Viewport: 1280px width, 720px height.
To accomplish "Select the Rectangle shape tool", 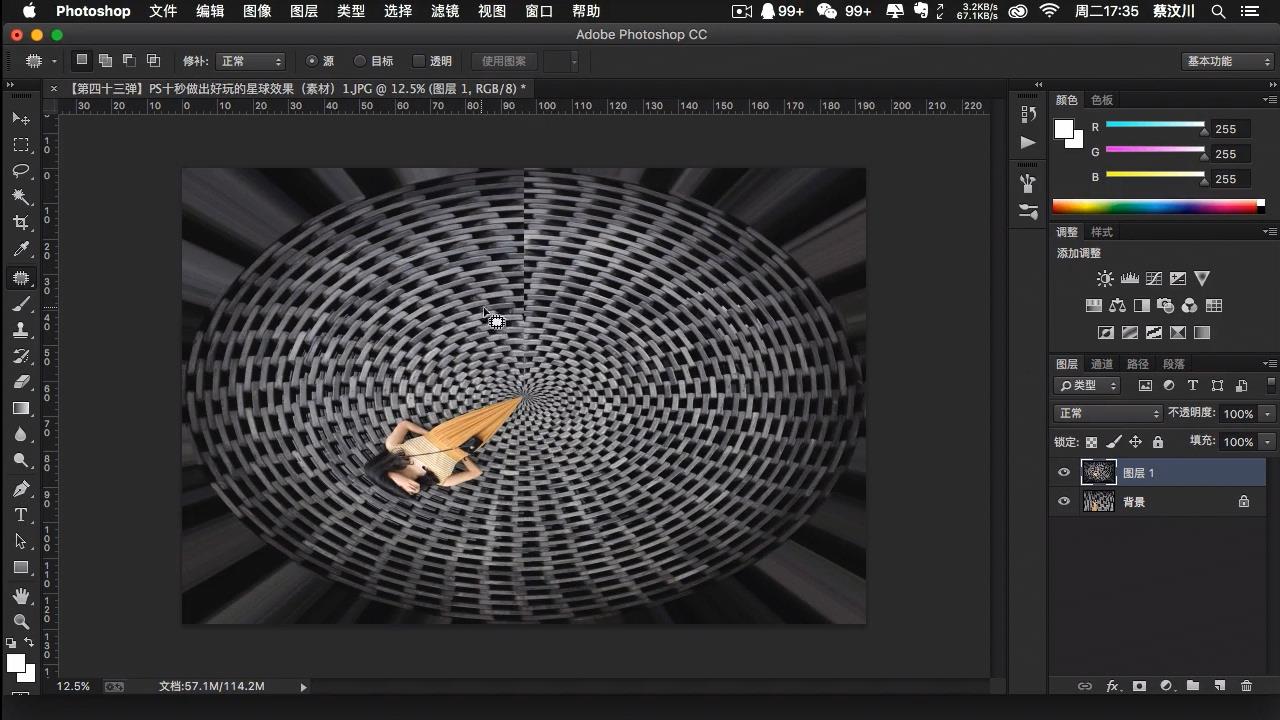I will 21,567.
